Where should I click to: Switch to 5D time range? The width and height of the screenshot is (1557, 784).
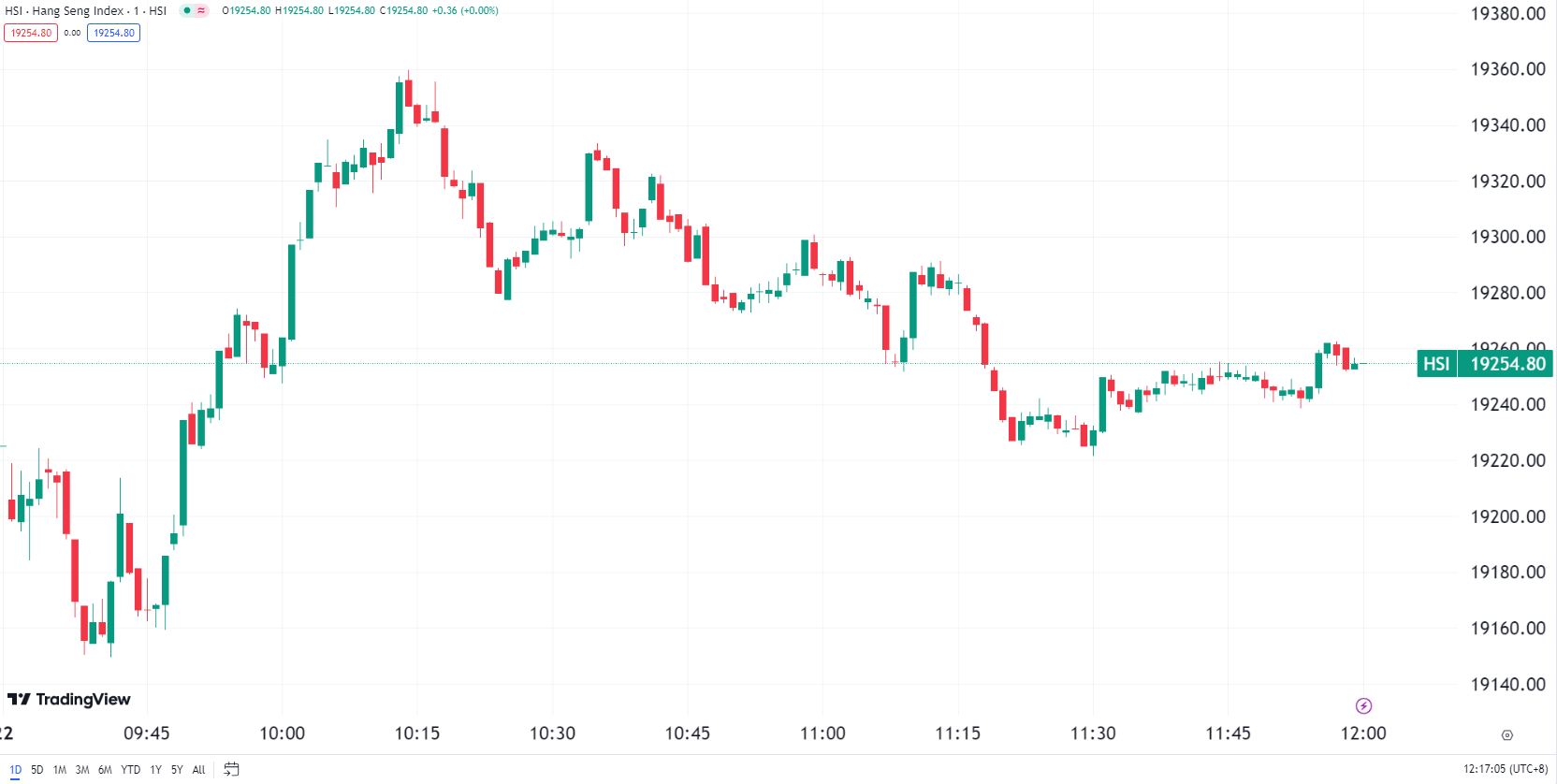click(x=37, y=770)
